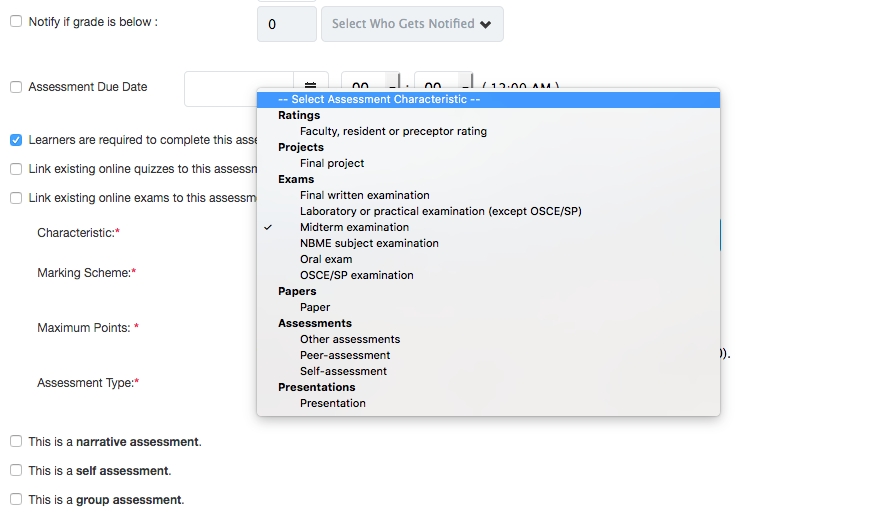Pick 'Peer-assessment' in the characteristic list
Screen dimensions: 871x529
coord(345,355)
